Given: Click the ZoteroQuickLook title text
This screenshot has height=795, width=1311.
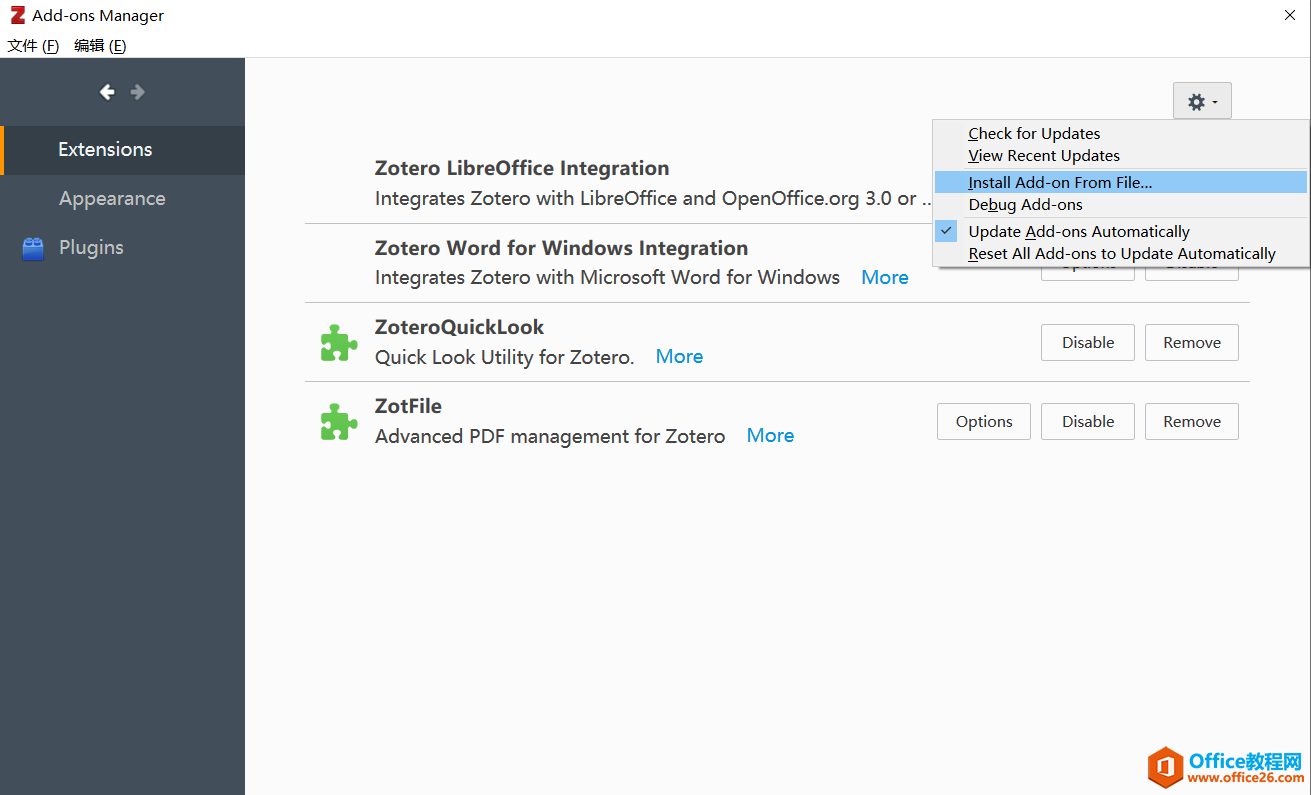Looking at the screenshot, I should [459, 327].
